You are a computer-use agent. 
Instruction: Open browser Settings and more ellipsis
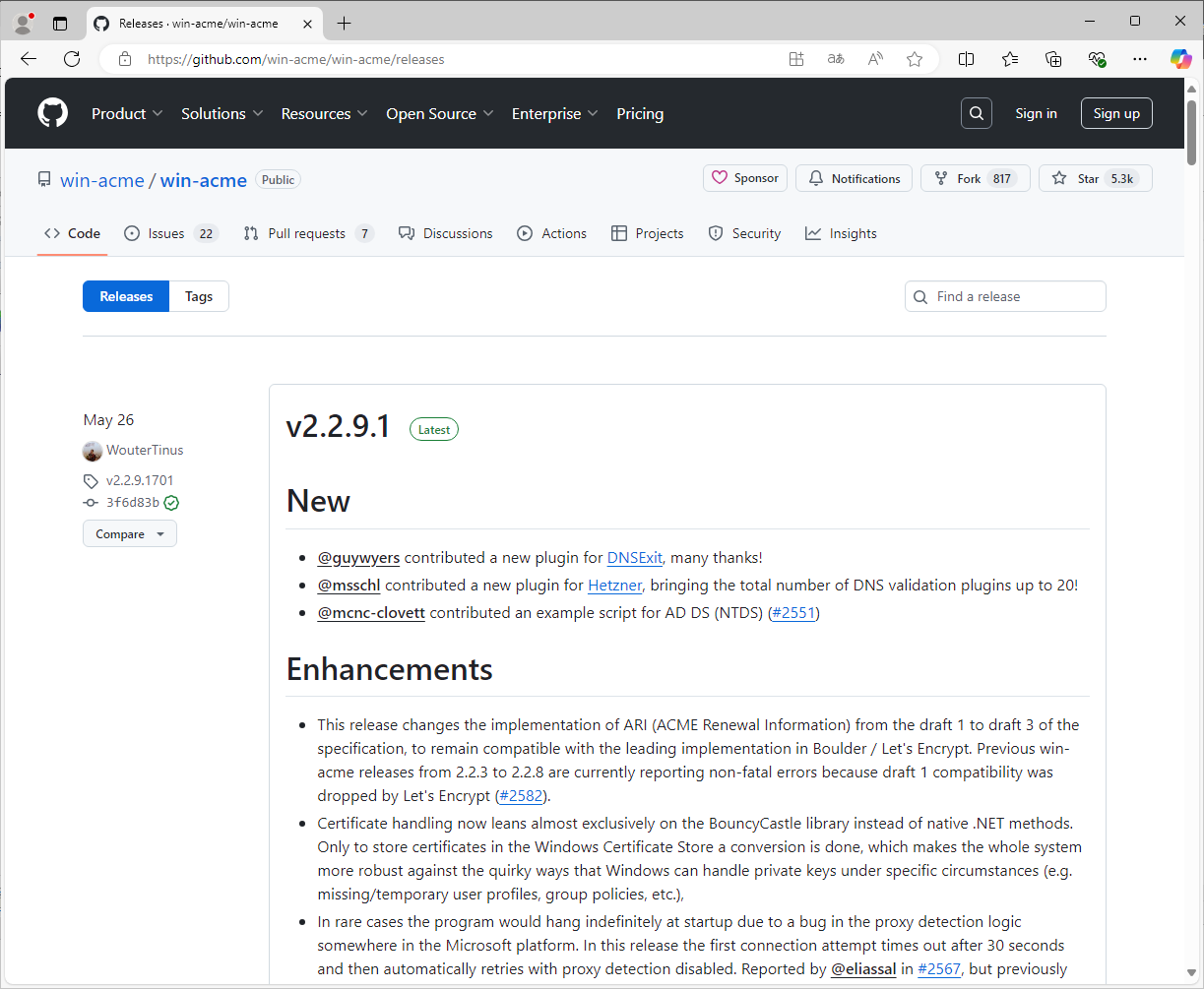(1140, 59)
